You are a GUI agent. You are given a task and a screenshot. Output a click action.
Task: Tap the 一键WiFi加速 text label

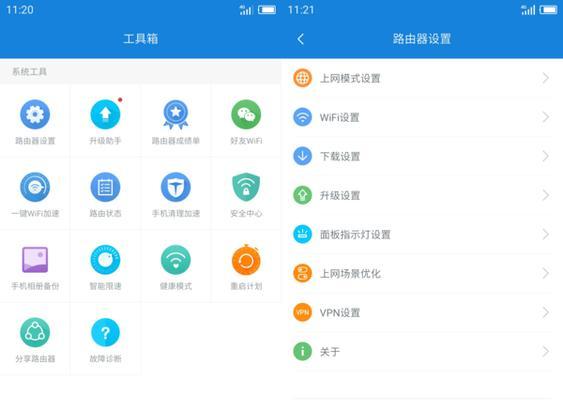point(35,214)
